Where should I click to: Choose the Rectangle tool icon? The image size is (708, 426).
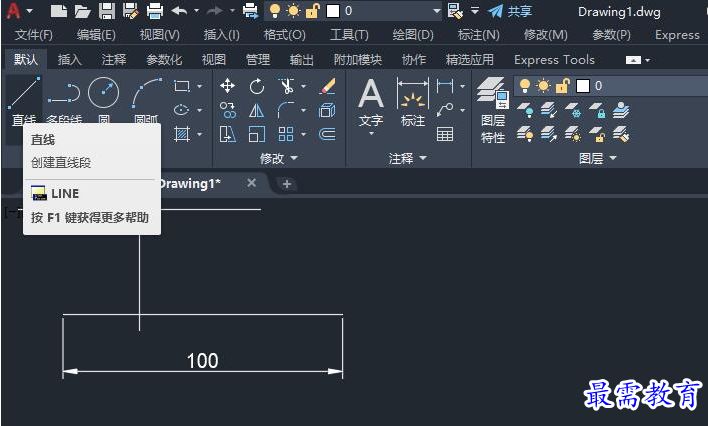(x=182, y=86)
